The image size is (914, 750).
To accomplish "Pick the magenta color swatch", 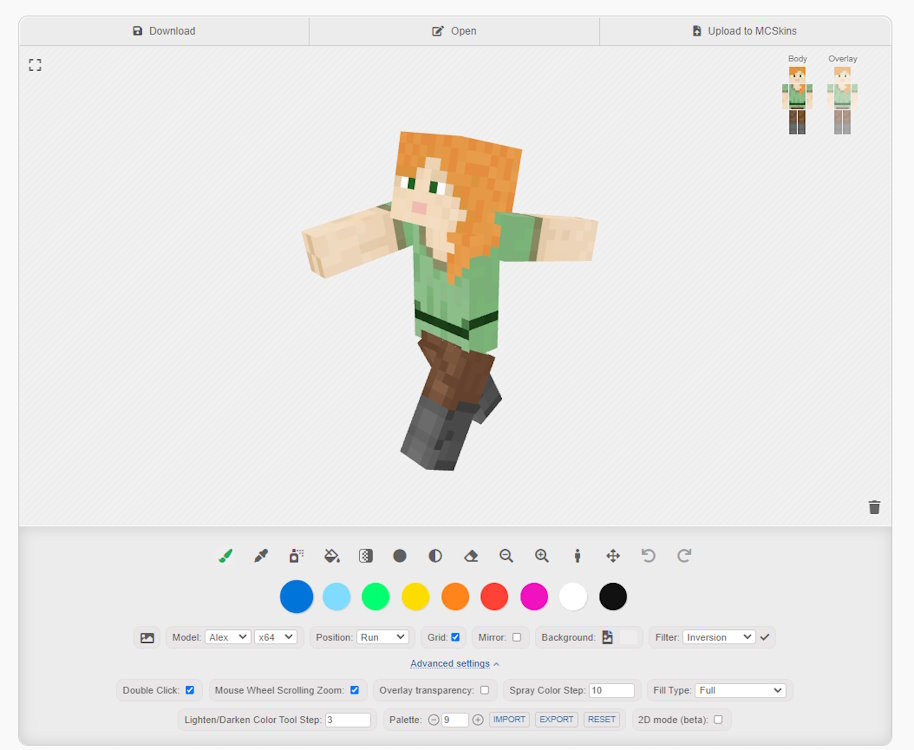I will (534, 597).
